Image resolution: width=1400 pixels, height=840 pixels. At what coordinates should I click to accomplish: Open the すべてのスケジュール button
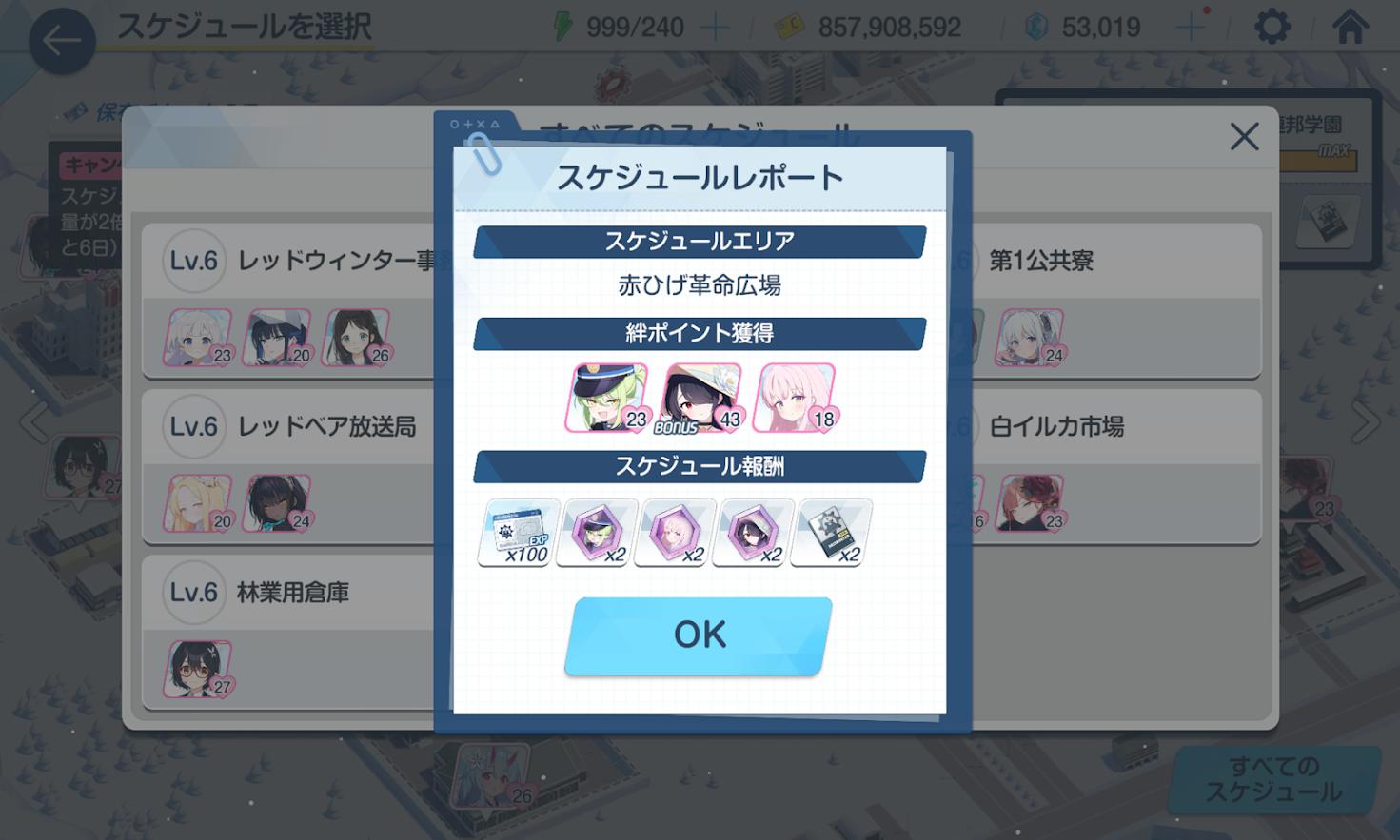pos(1273,779)
